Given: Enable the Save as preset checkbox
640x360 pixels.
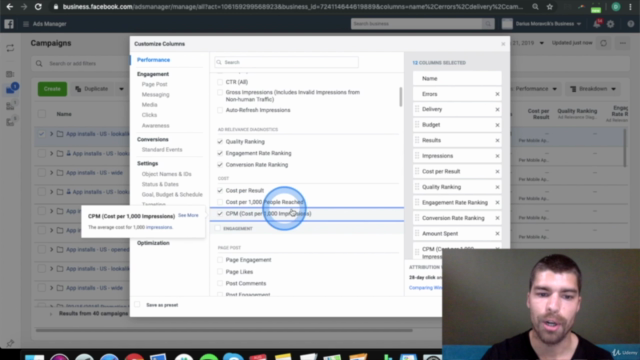Looking at the screenshot, I should point(137,304).
